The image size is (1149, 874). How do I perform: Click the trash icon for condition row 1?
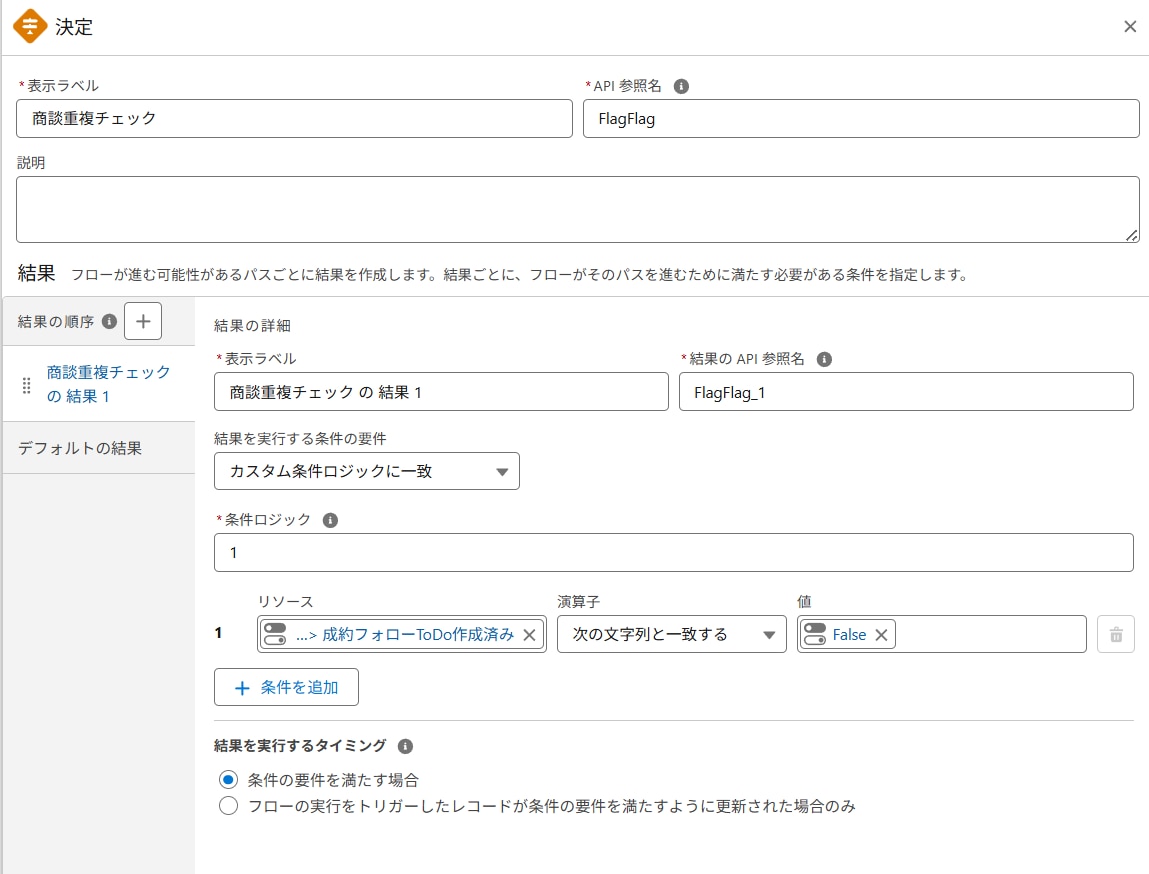tap(1117, 633)
